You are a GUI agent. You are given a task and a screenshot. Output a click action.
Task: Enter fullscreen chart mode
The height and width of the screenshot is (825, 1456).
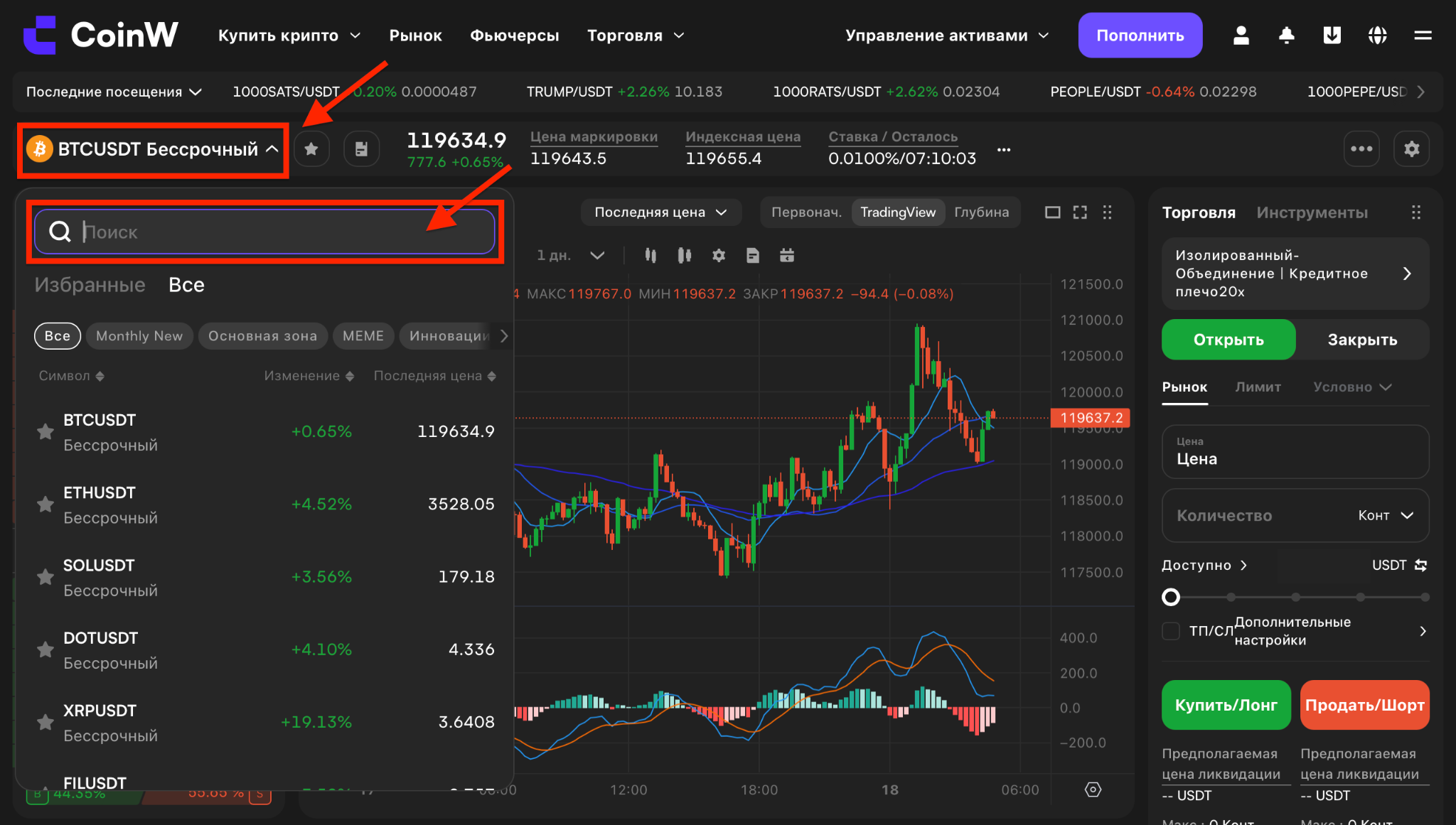point(1080,212)
